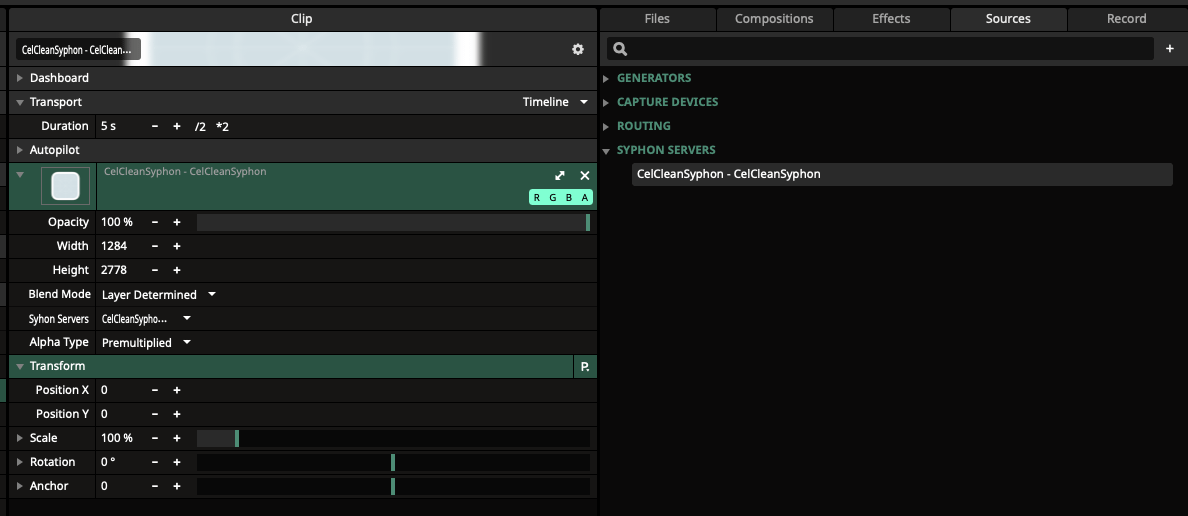
Task: Click the CelCleanSyphon source thumbnail preview
Action: click(65, 187)
